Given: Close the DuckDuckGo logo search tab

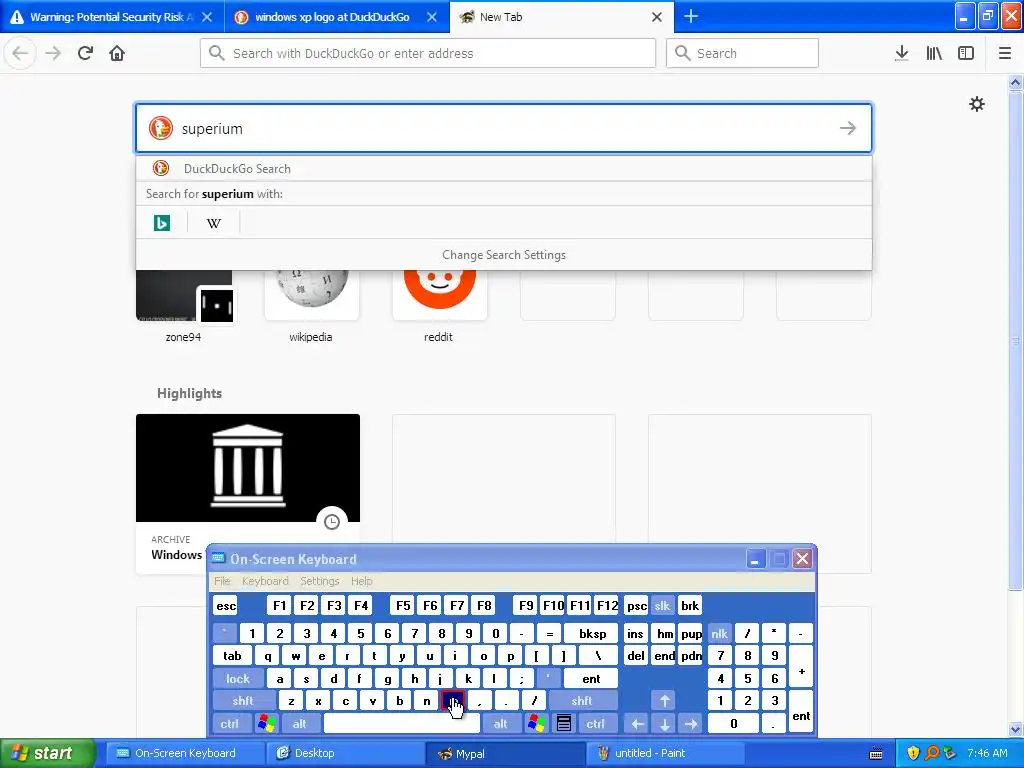Looking at the screenshot, I should 432,17.
